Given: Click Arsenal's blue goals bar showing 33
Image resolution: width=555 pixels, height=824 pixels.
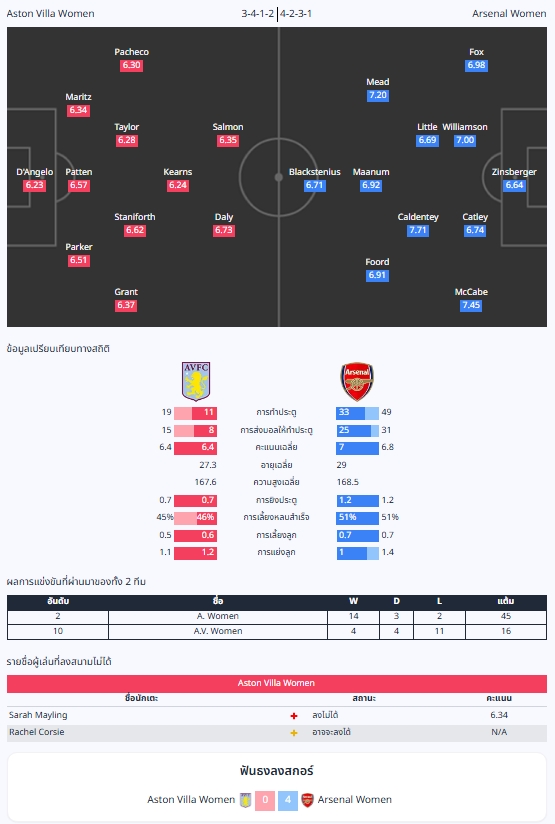Looking at the screenshot, I should pos(350,413).
